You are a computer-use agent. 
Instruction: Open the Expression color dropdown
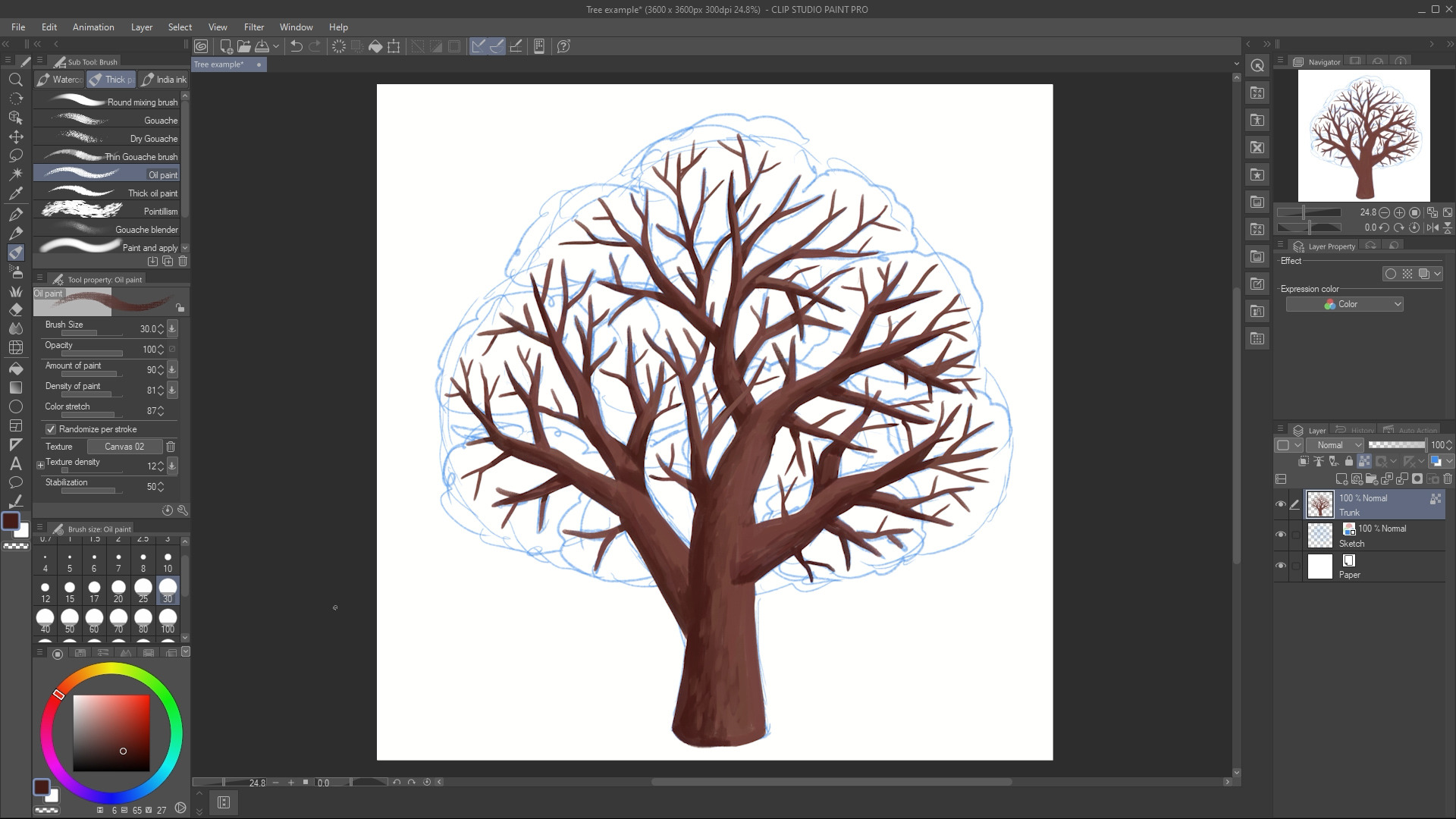[1345, 304]
